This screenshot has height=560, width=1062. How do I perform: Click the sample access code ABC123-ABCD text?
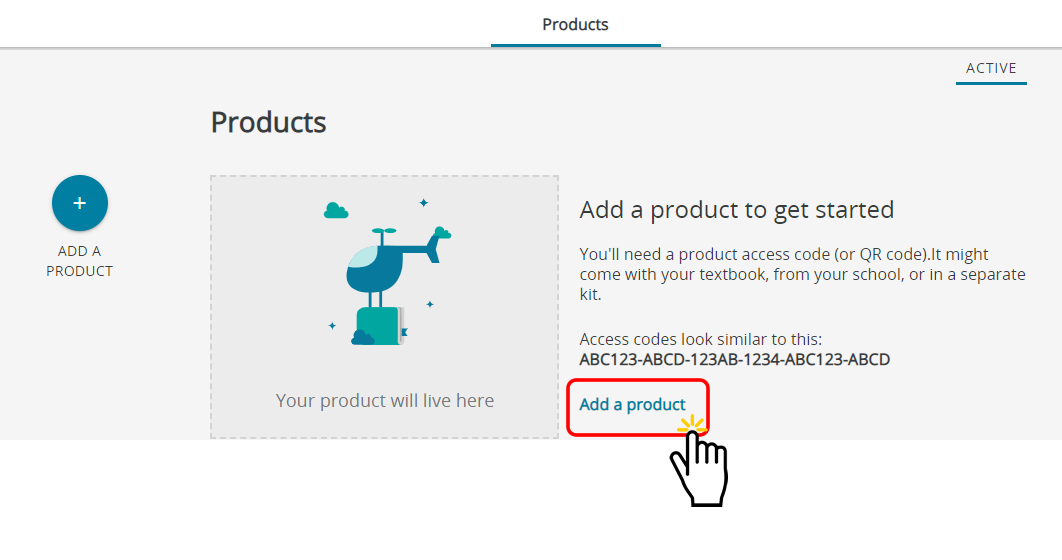[735, 360]
